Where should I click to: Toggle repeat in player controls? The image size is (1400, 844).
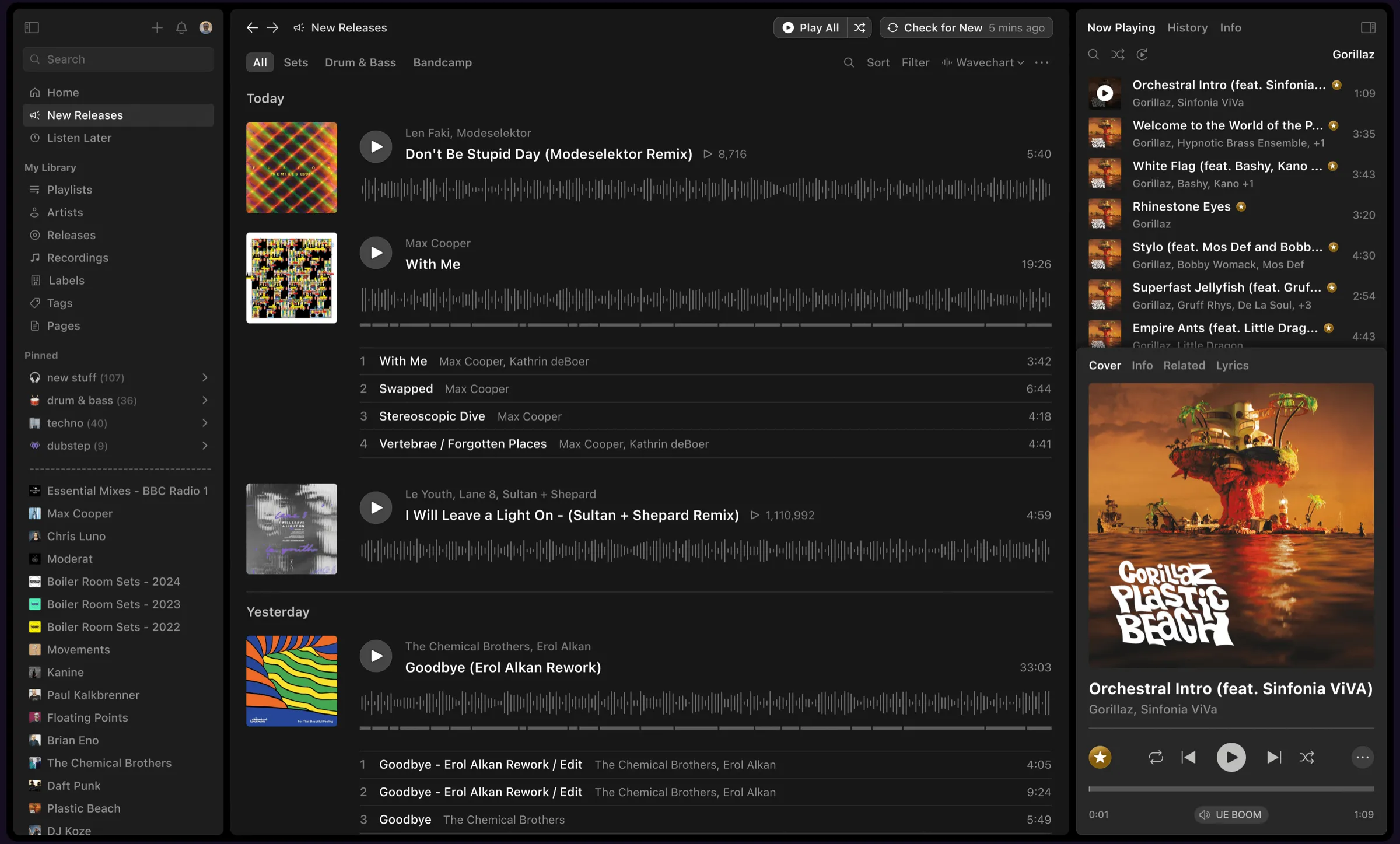tap(1156, 757)
